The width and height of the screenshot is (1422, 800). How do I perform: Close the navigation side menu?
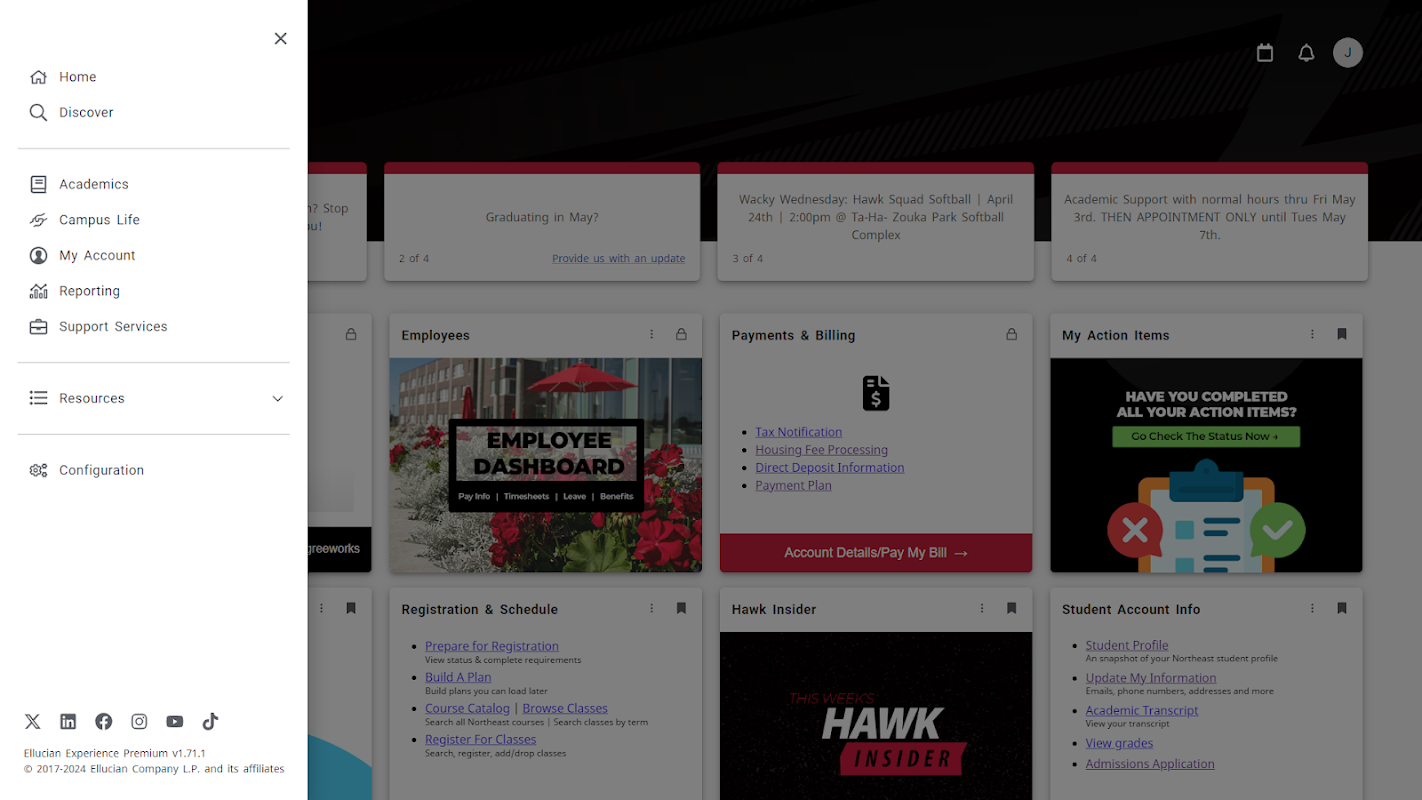280,38
